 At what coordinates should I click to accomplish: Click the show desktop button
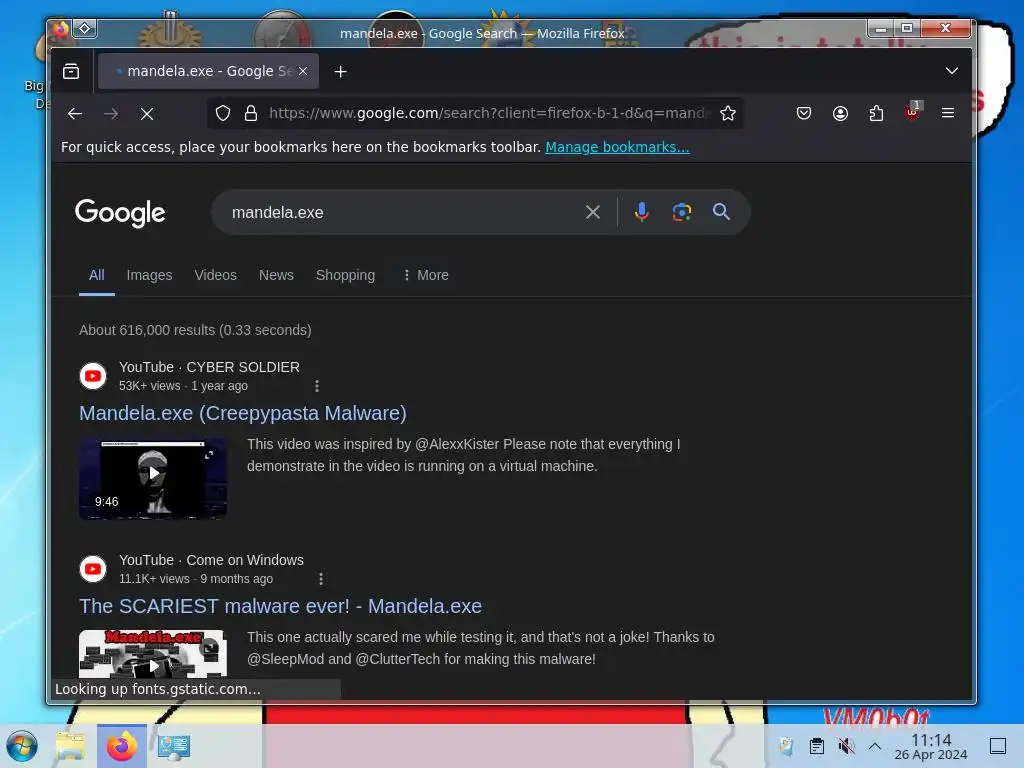pos(998,746)
